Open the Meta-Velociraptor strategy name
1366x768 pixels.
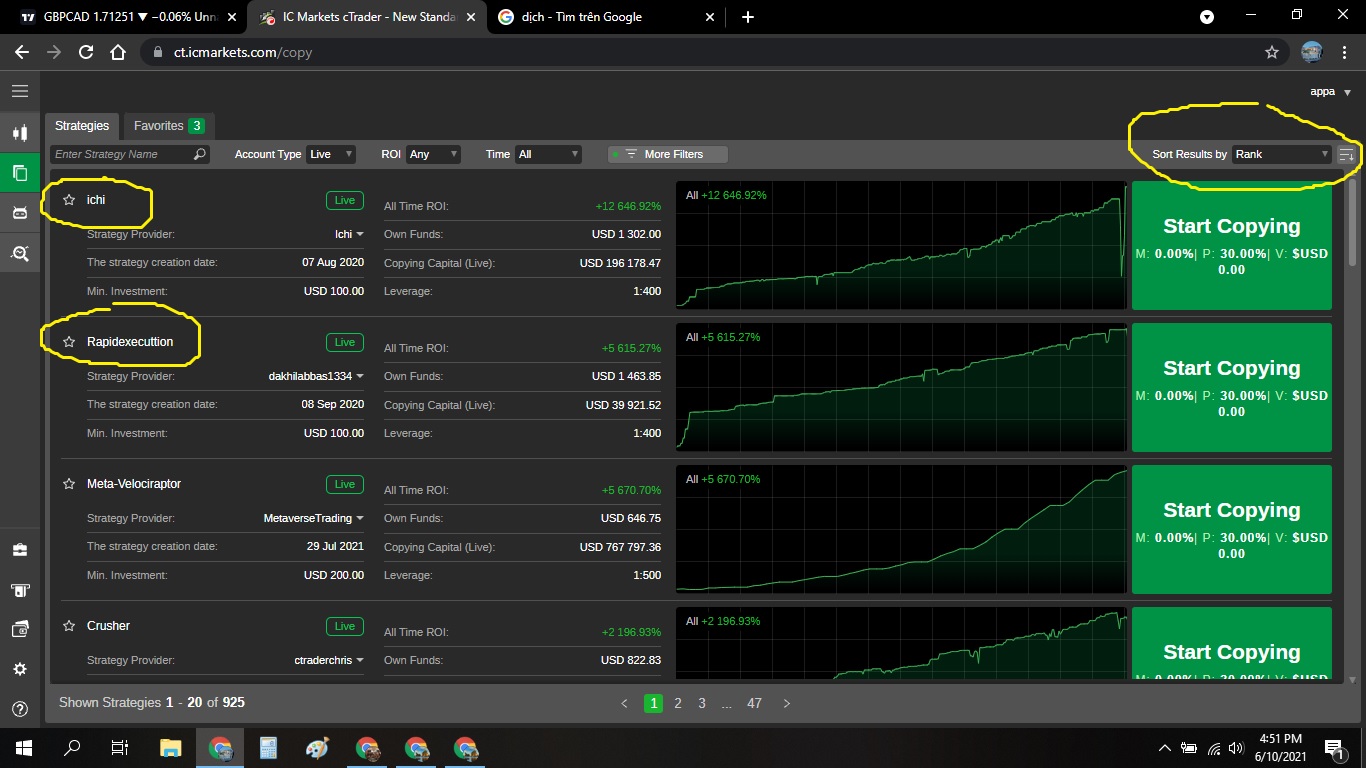[134, 484]
